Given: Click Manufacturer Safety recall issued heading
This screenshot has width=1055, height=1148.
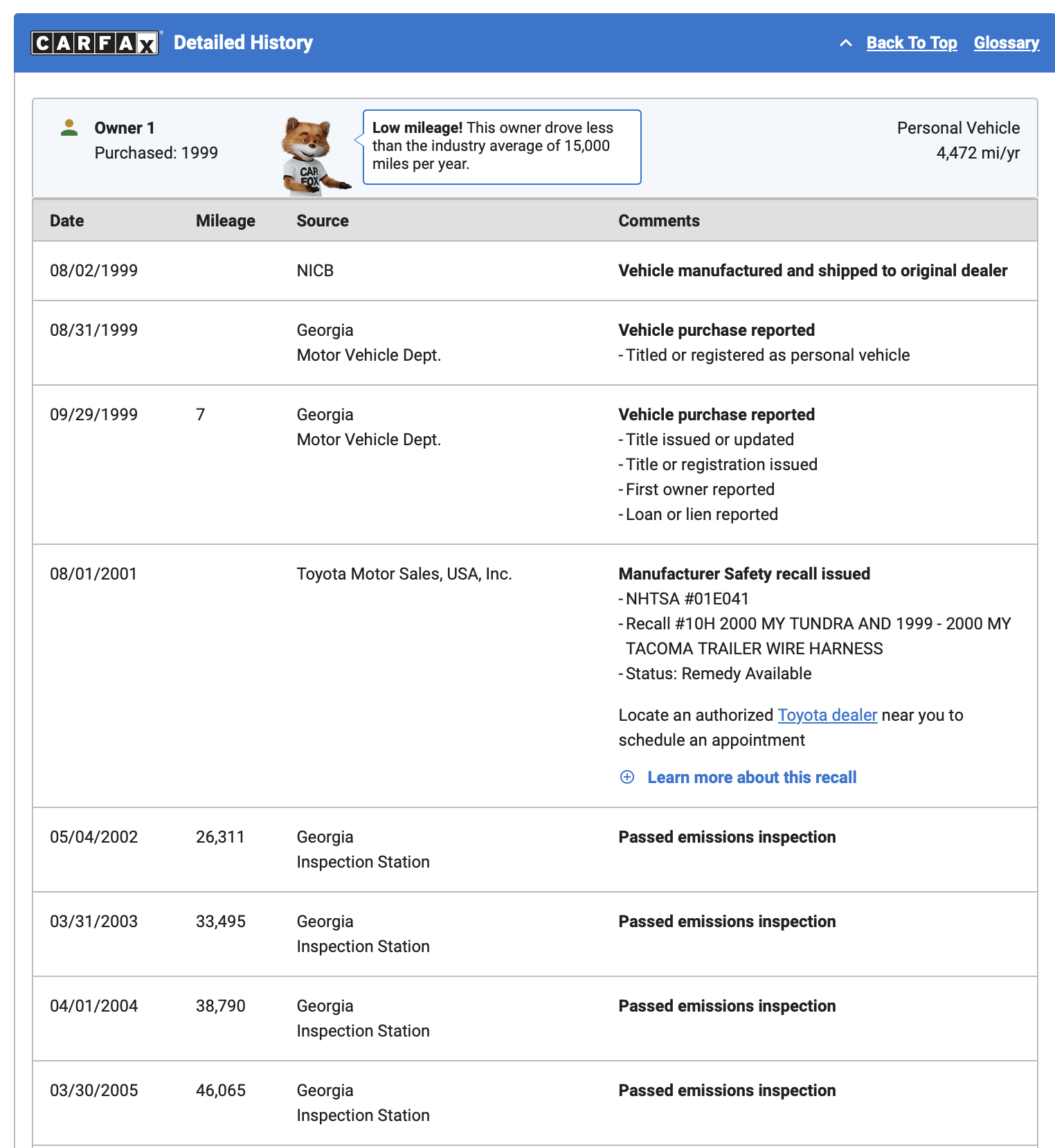Looking at the screenshot, I should [x=744, y=573].
